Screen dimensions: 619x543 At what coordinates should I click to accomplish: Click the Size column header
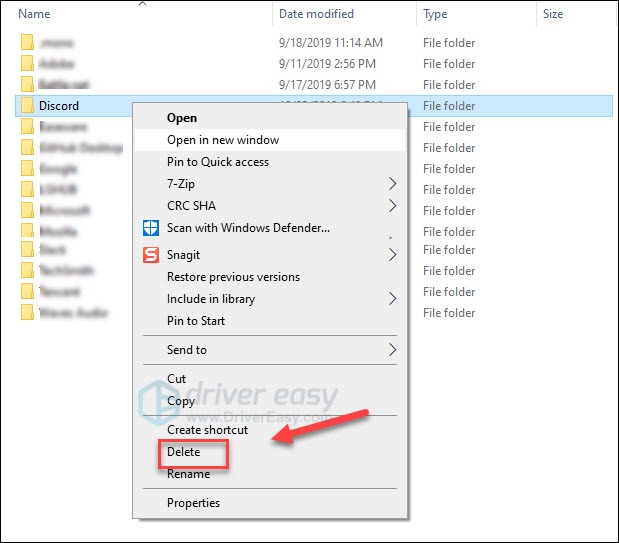click(x=553, y=14)
